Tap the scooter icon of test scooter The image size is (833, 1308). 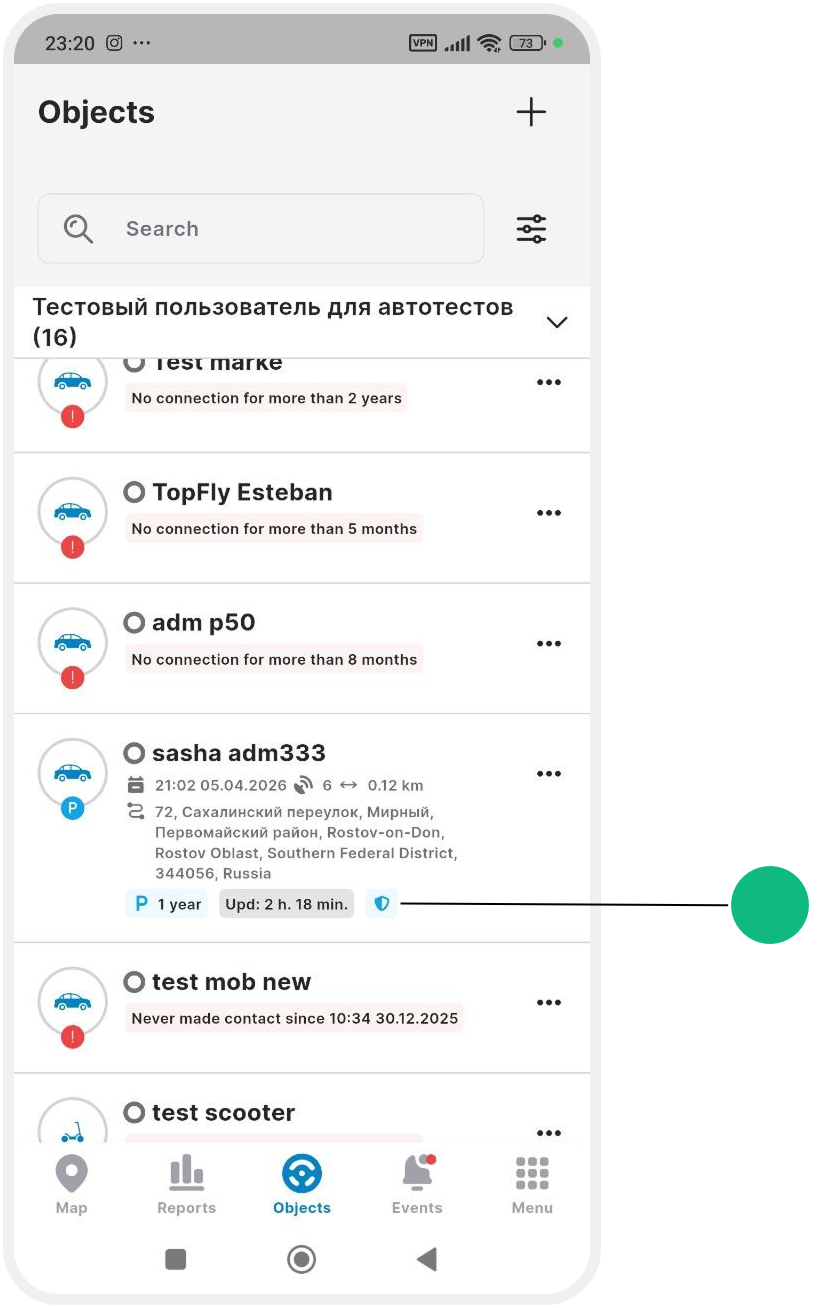click(72, 1130)
